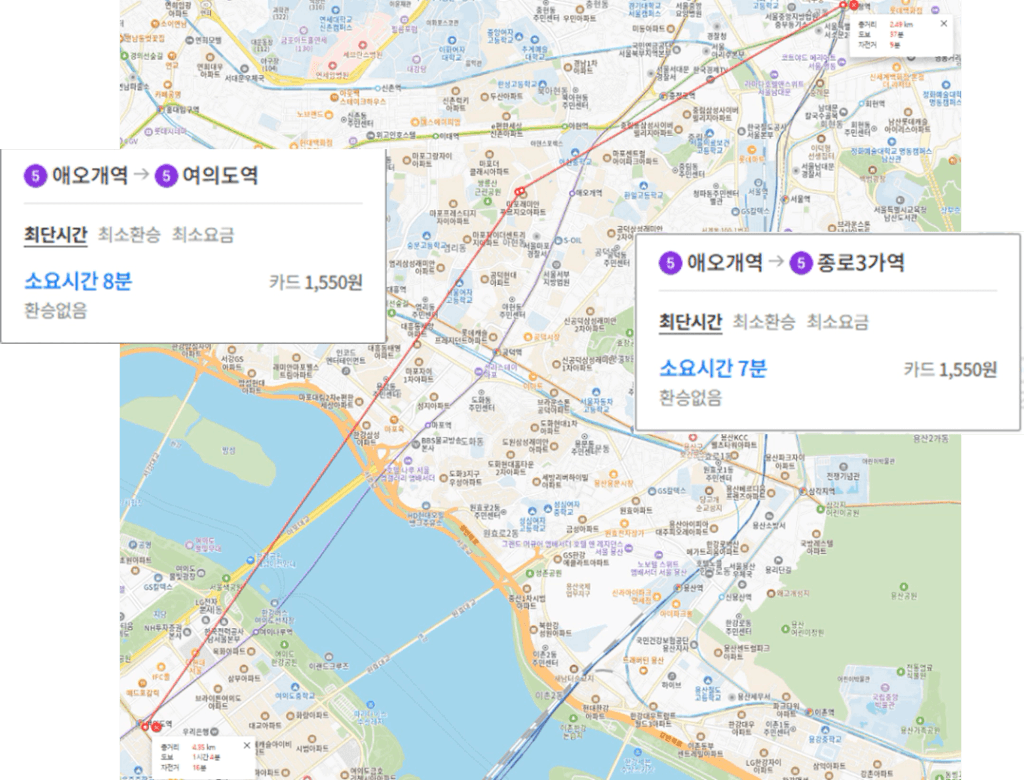Click 서울역 subway marker on map

pos(785,199)
